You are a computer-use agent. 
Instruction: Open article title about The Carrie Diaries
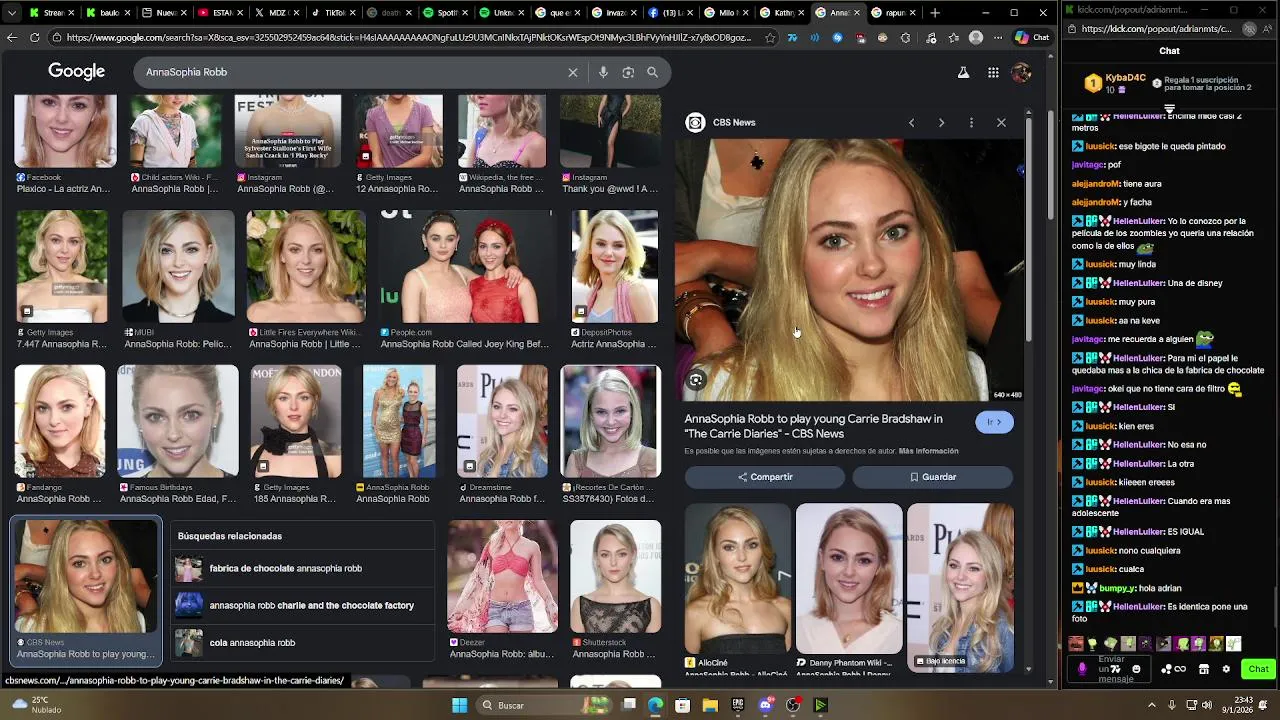813,426
